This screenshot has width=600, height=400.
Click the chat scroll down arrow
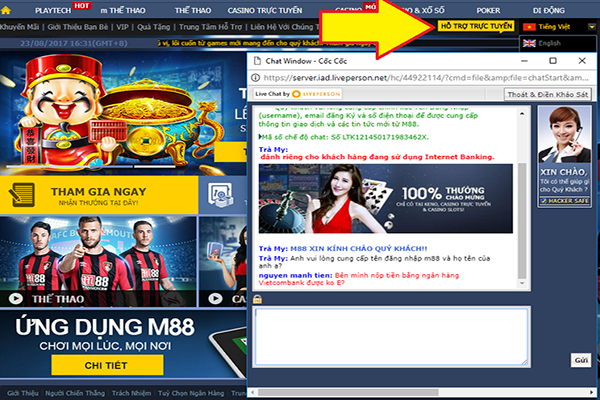coord(522,283)
